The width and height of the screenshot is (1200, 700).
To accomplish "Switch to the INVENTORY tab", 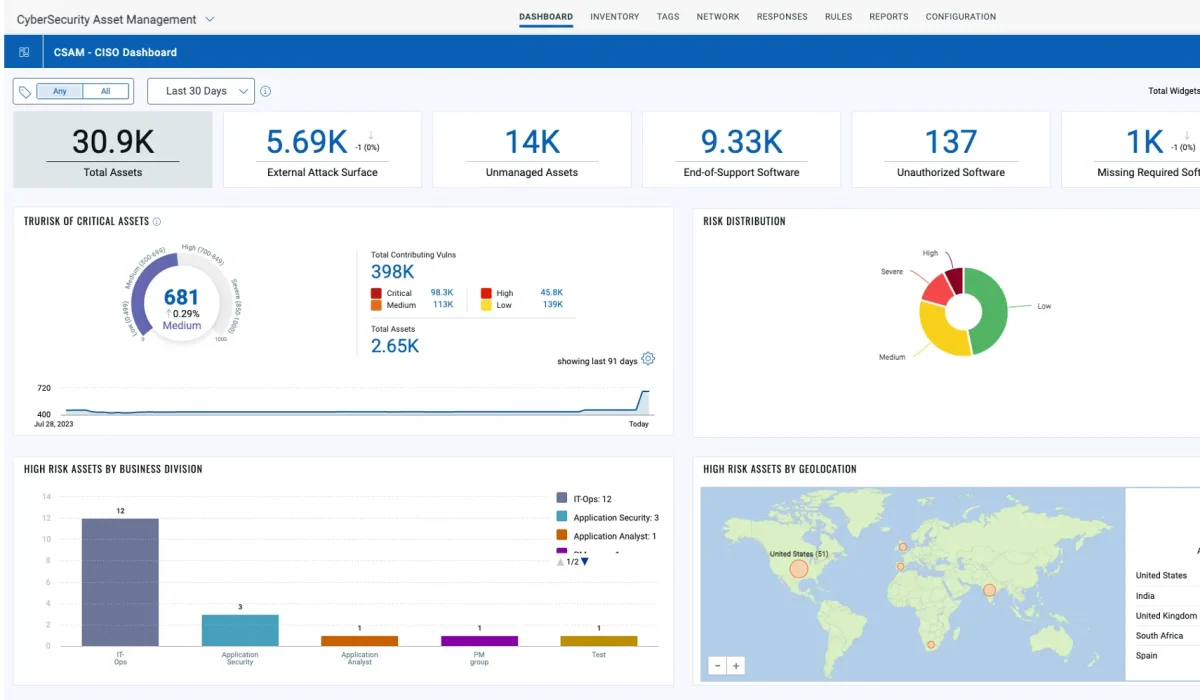I will (614, 16).
